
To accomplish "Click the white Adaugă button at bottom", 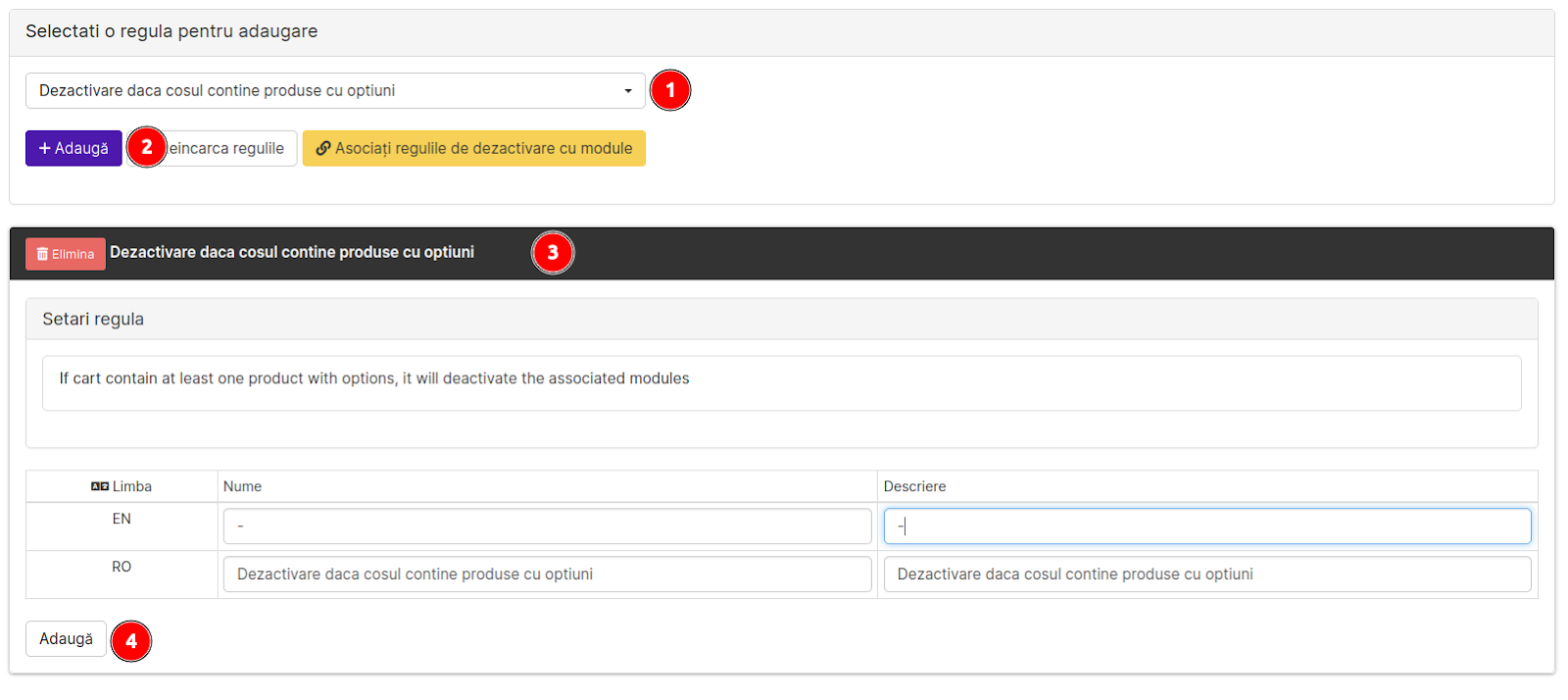I will pos(66,639).
